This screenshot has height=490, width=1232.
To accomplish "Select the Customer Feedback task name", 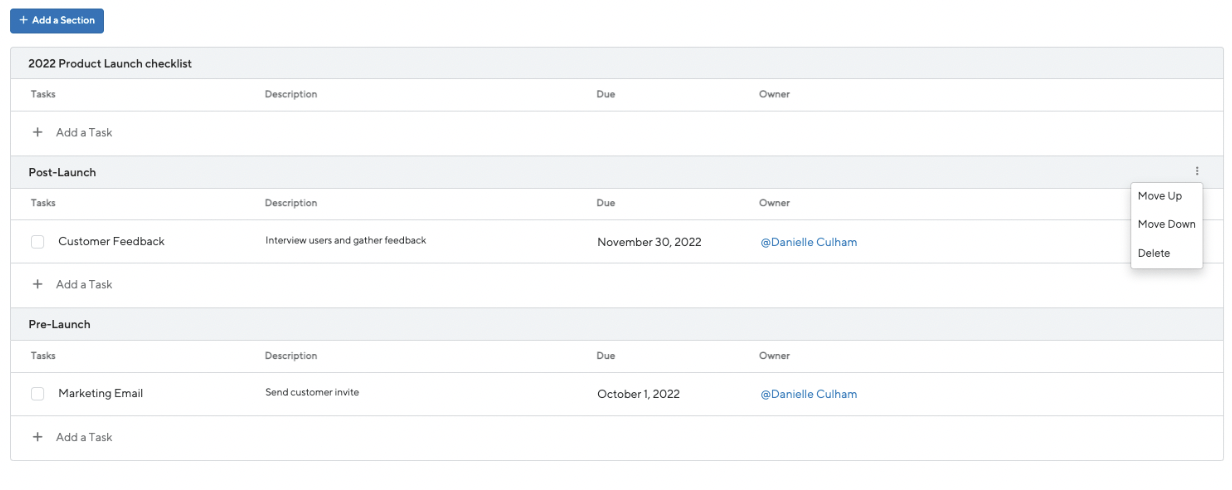I will point(111,241).
